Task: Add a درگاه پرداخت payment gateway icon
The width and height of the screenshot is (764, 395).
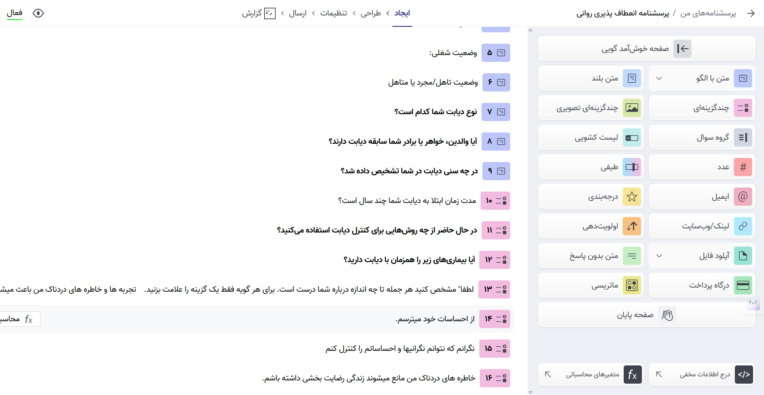Action: pos(743,285)
